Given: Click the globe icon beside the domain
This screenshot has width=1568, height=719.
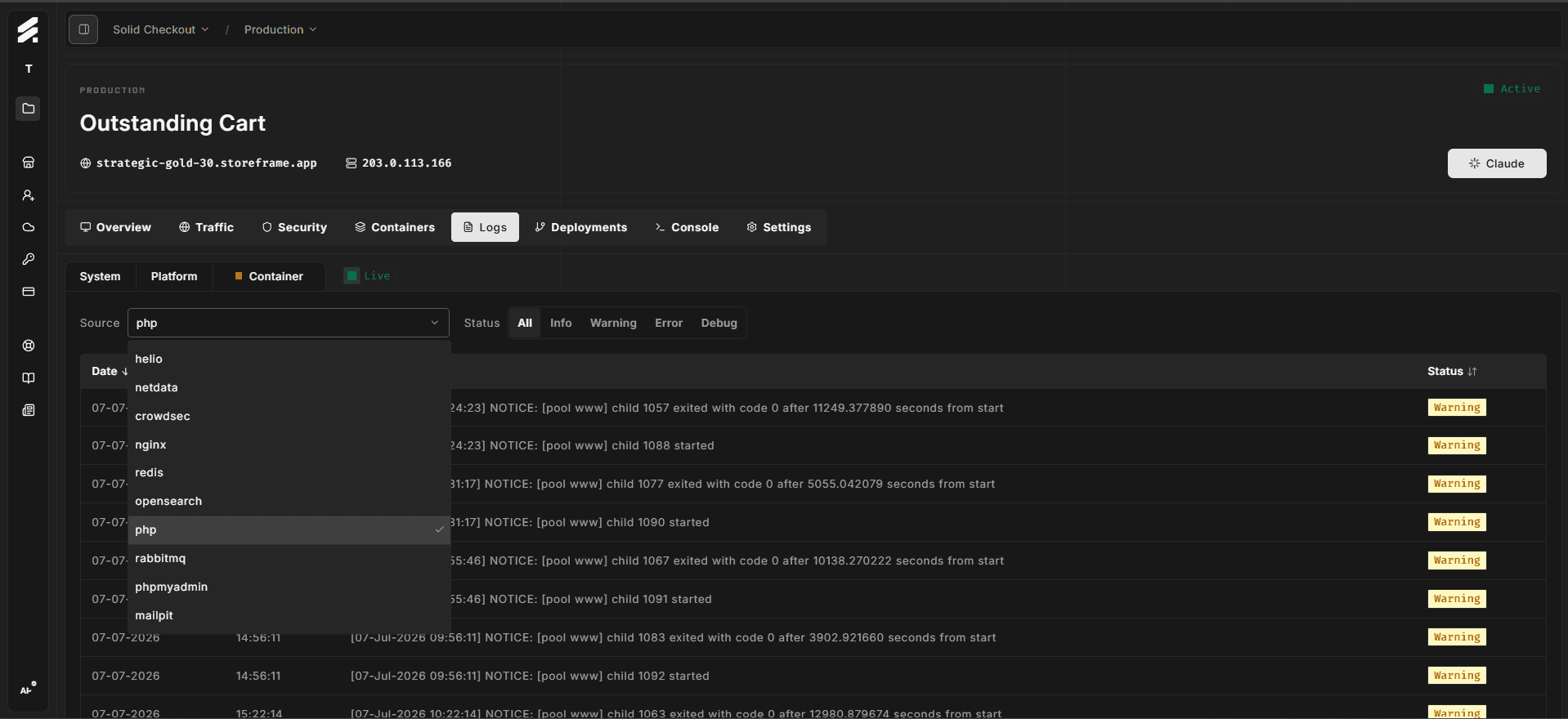Looking at the screenshot, I should (x=85, y=163).
